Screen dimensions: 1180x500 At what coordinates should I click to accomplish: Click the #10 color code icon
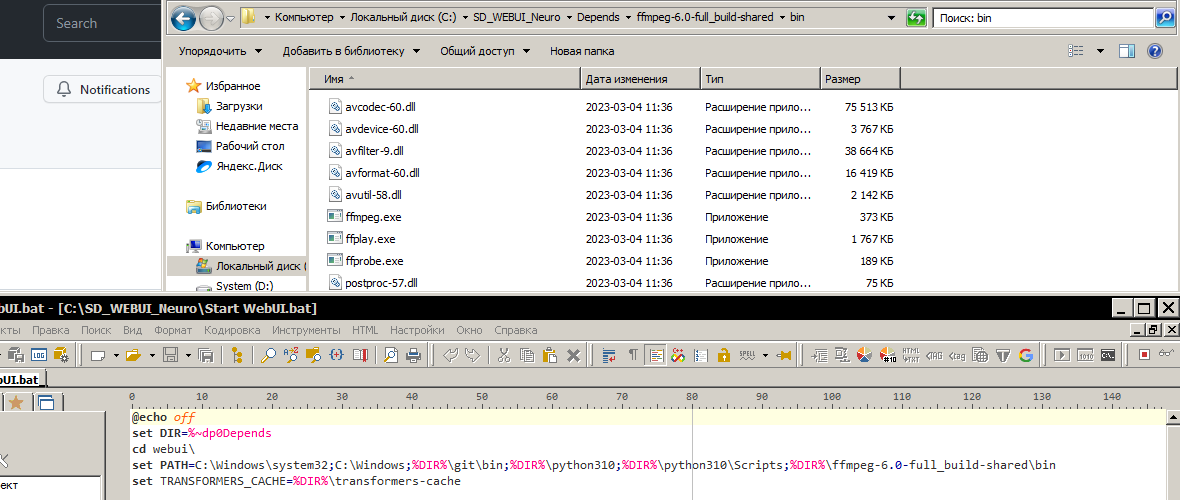887,355
